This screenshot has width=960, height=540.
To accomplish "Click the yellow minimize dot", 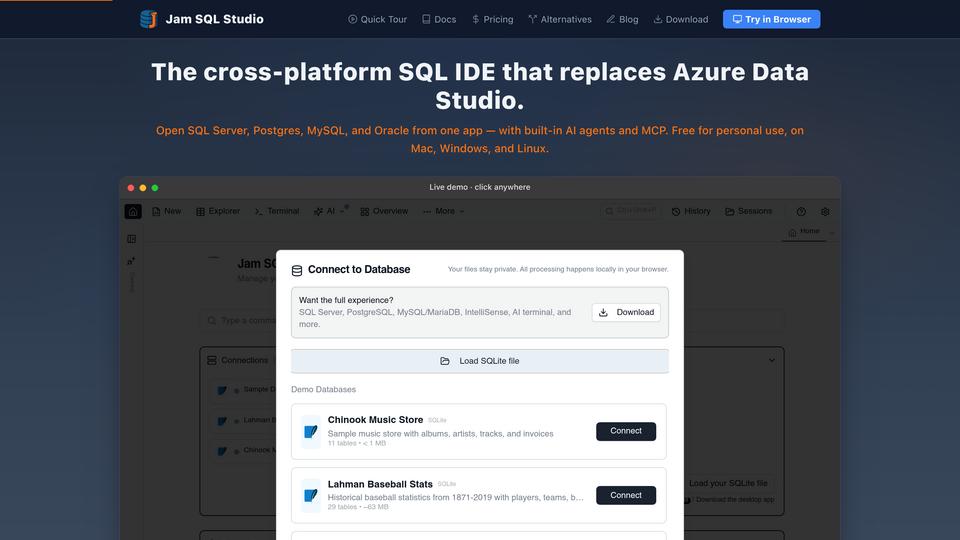I will tap(143, 188).
